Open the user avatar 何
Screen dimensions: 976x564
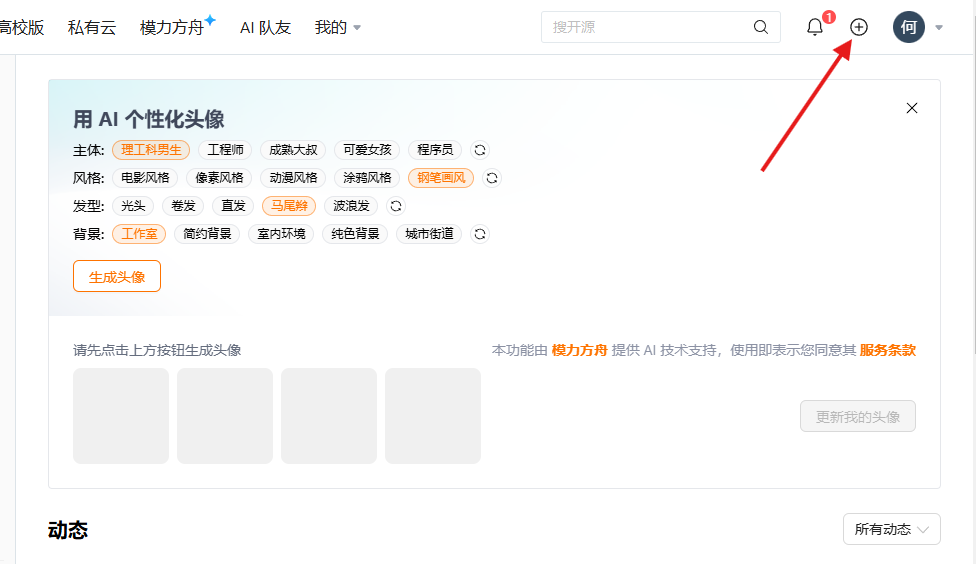[x=909, y=27]
